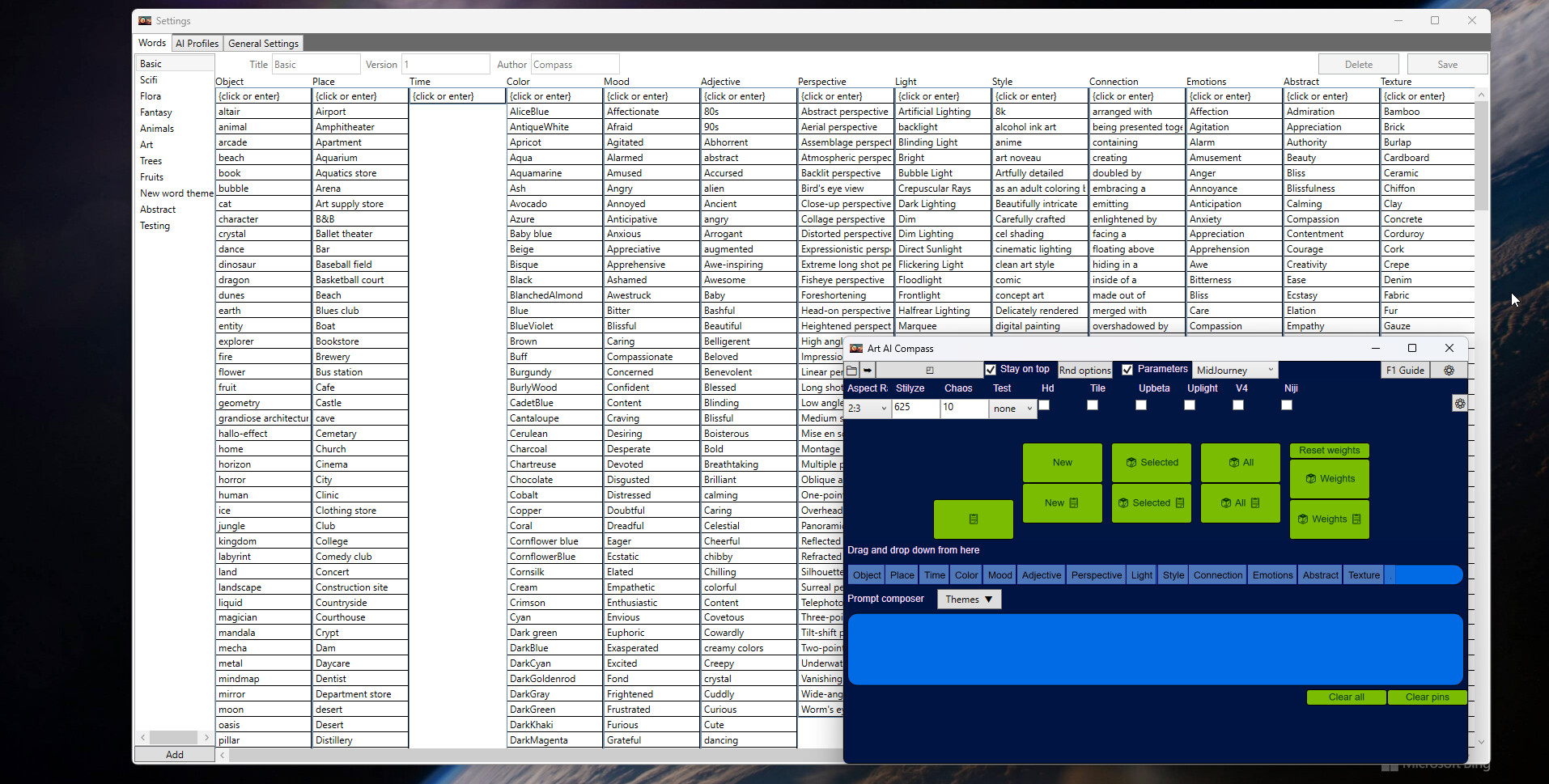Click the gear icon below the parameters row
This screenshot has width=1549, height=784.
click(1460, 403)
